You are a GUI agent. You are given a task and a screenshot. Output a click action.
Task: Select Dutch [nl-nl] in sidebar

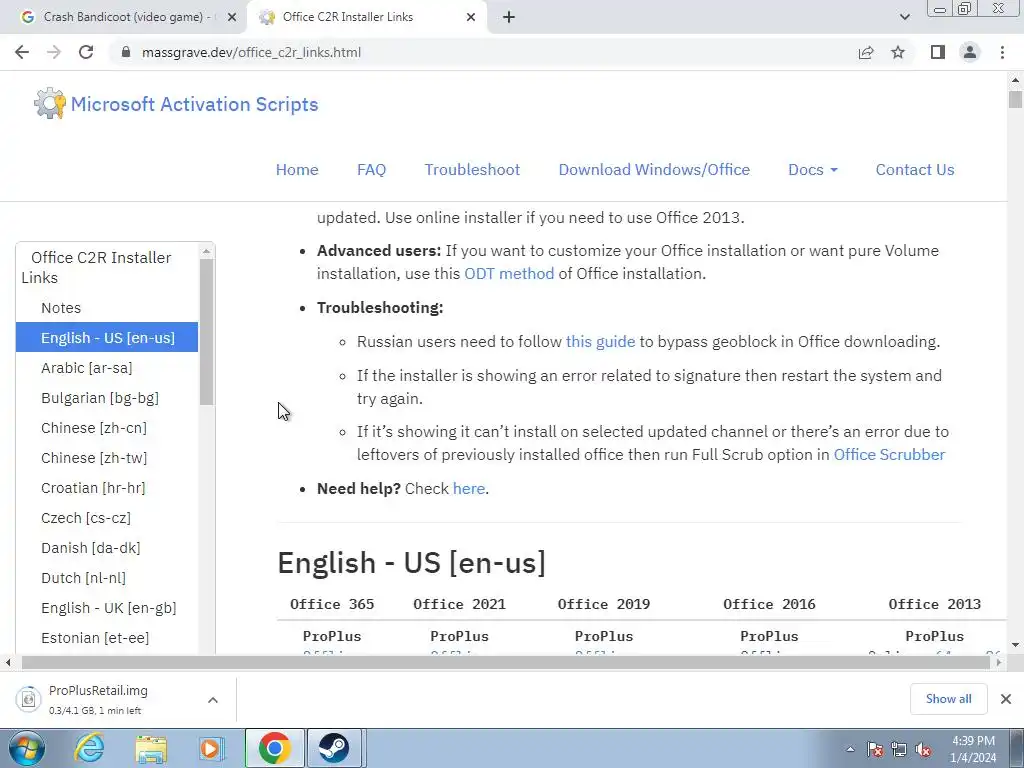(83, 578)
